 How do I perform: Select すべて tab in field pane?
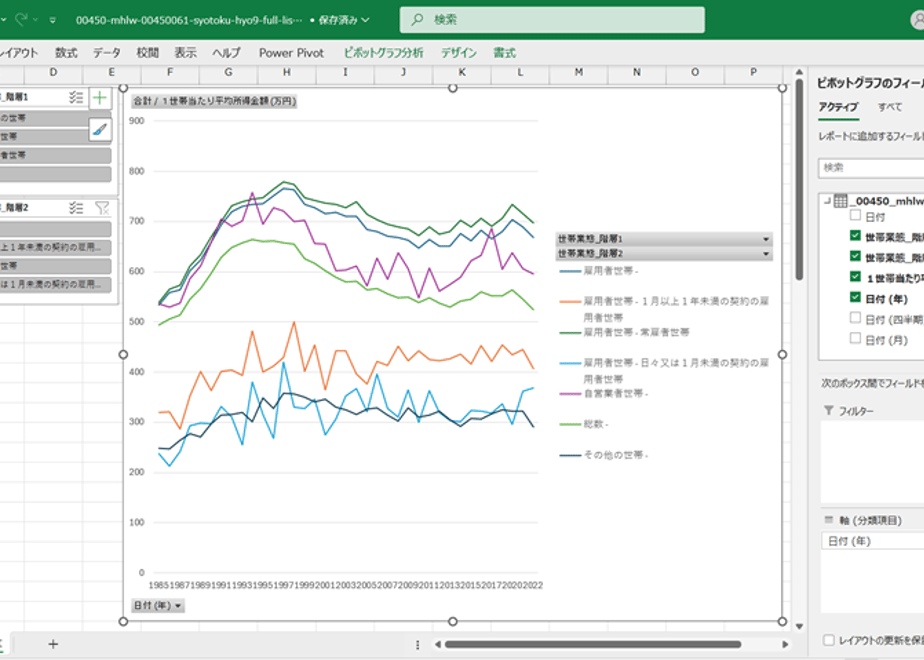tap(890, 107)
